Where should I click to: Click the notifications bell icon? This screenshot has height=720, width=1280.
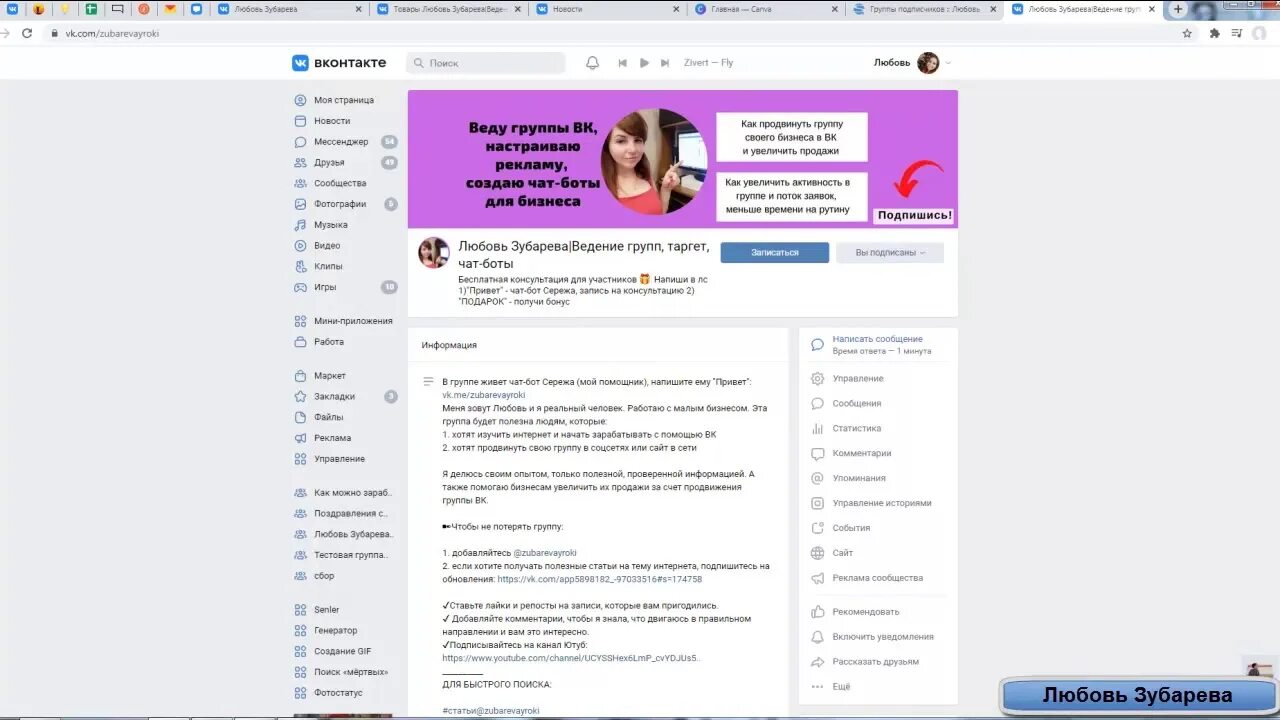tap(592, 63)
